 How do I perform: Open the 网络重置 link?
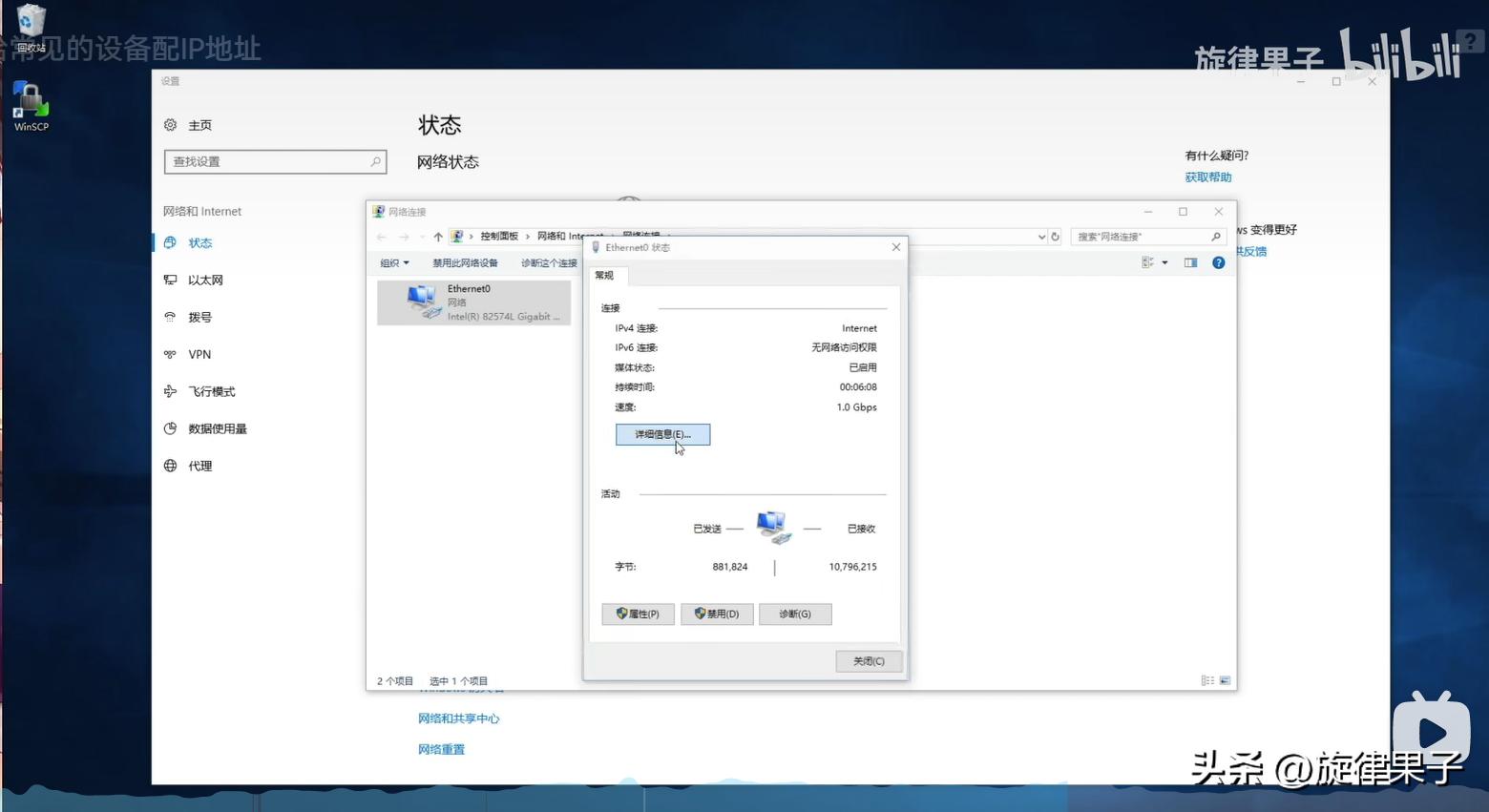[441, 749]
